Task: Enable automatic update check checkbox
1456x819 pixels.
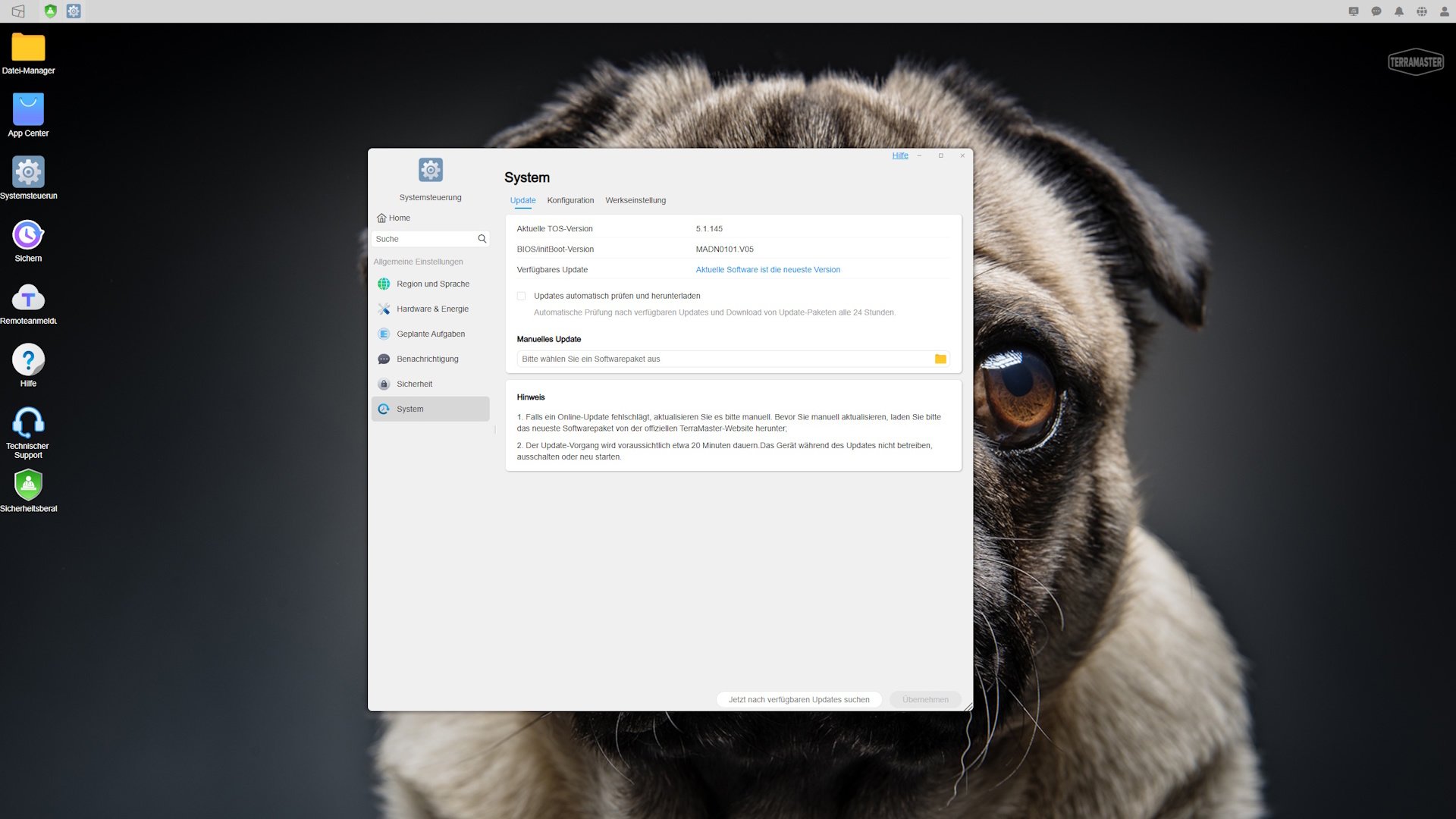Action: pyautogui.click(x=521, y=297)
